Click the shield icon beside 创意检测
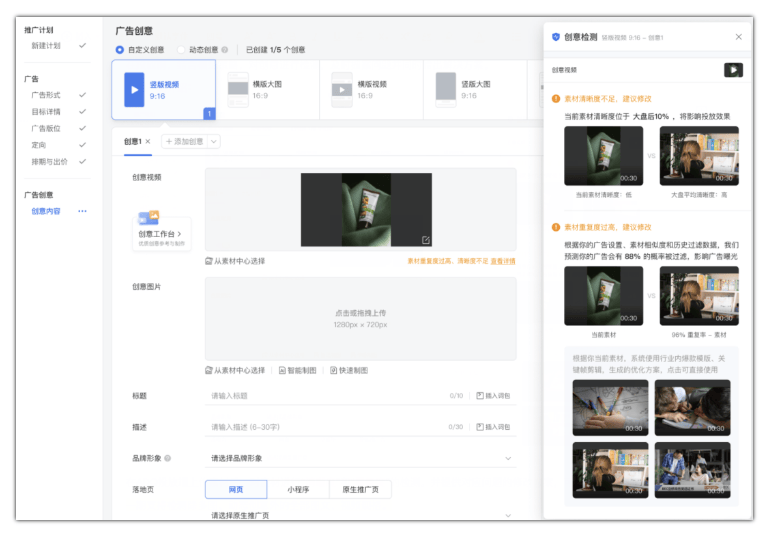The height and width of the screenshot is (538, 775). coord(556,37)
